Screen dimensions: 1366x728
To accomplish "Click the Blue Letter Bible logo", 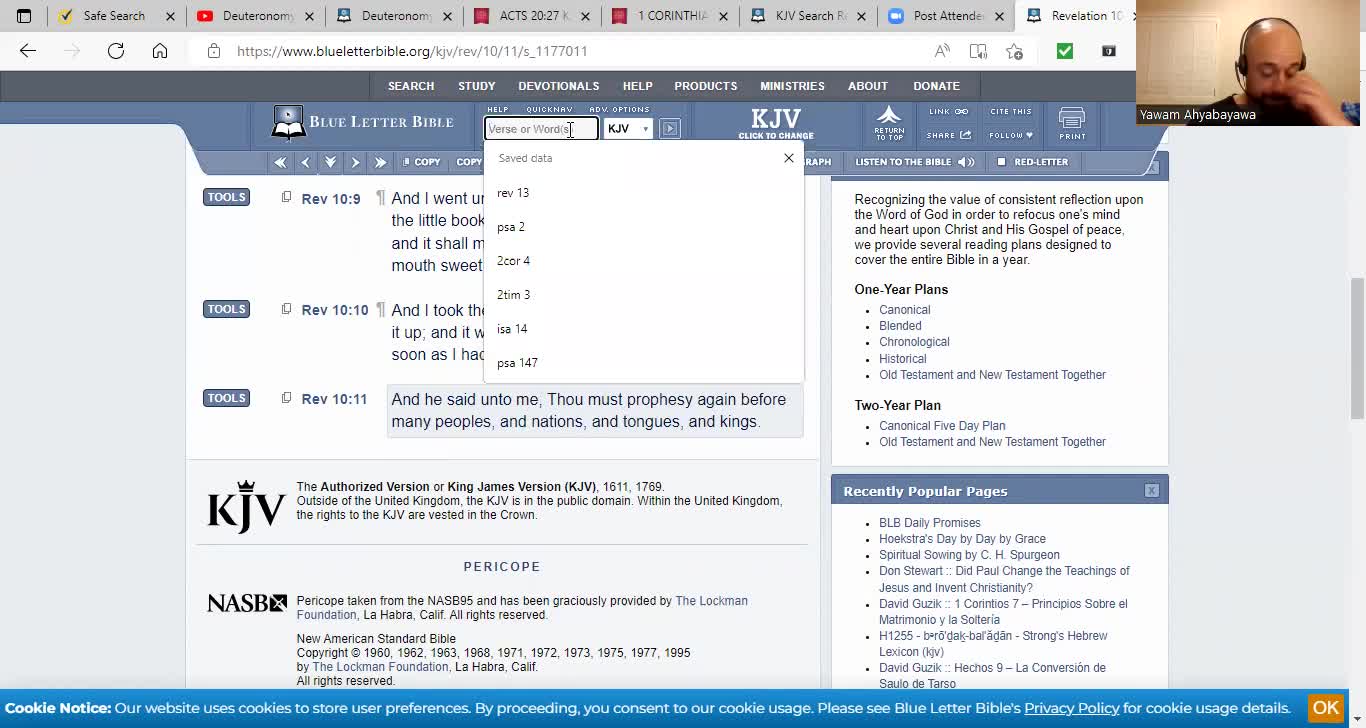I will click(x=363, y=122).
